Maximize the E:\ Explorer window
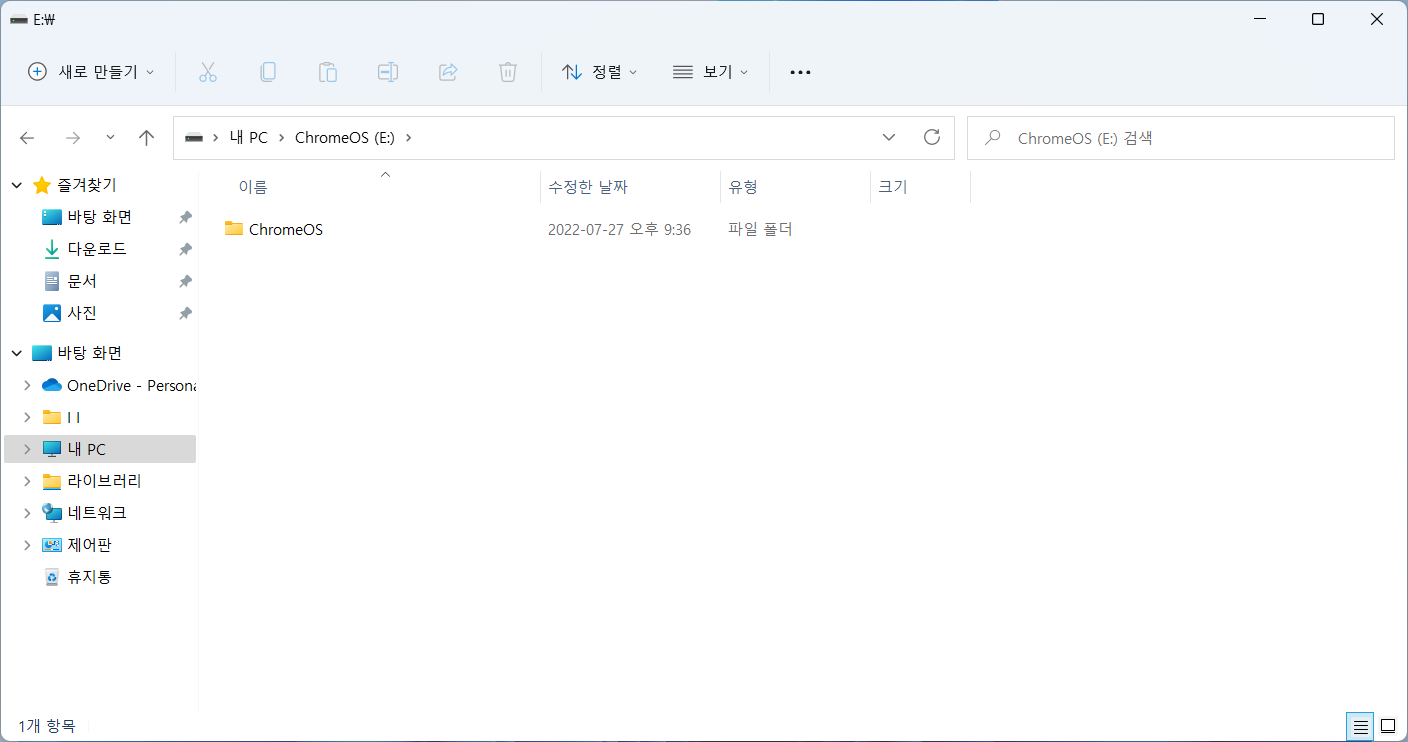 (1318, 19)
